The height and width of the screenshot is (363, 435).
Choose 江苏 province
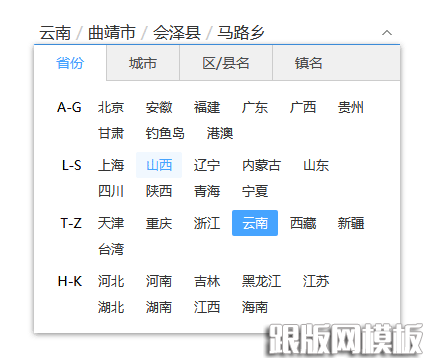point(316,281)
